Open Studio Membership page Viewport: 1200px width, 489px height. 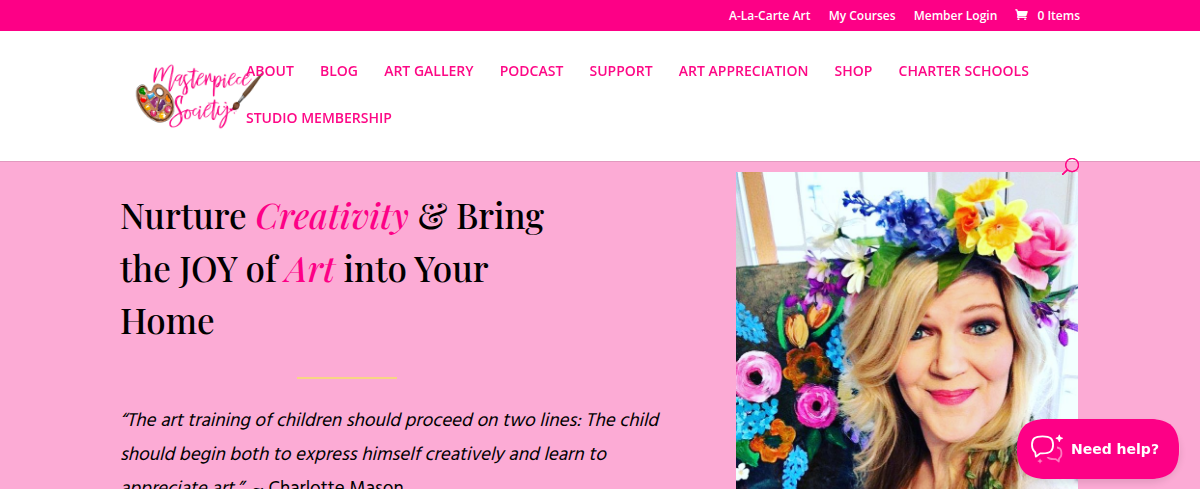pos(319,118)
